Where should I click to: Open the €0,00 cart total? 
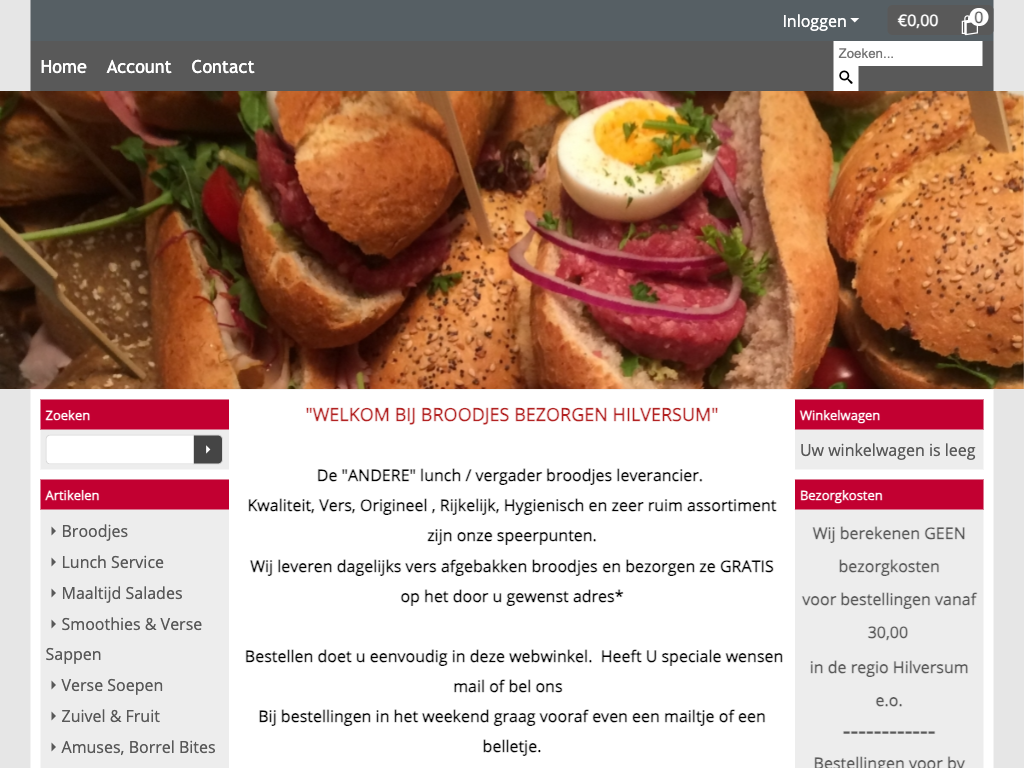pyautogui.click(x=918, y=21)
